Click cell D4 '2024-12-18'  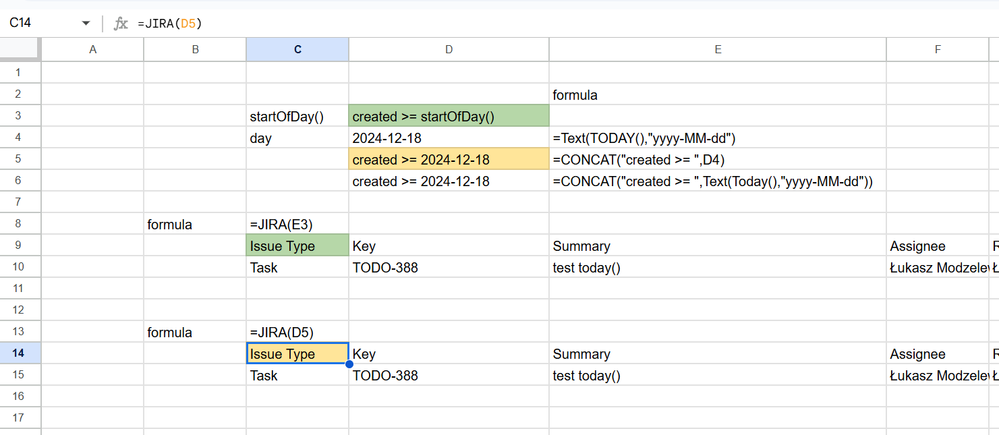(x=449, y=138)
